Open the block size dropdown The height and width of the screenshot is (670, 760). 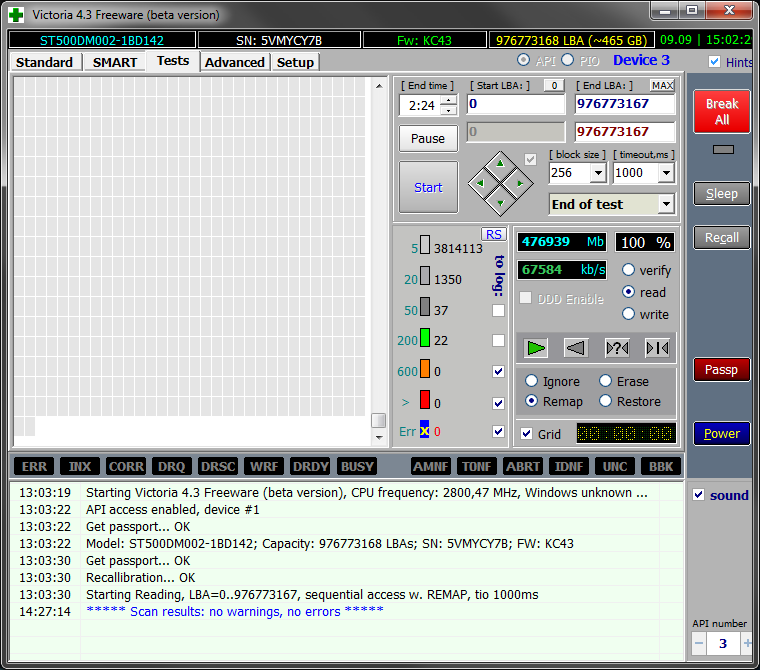[598, 173]
